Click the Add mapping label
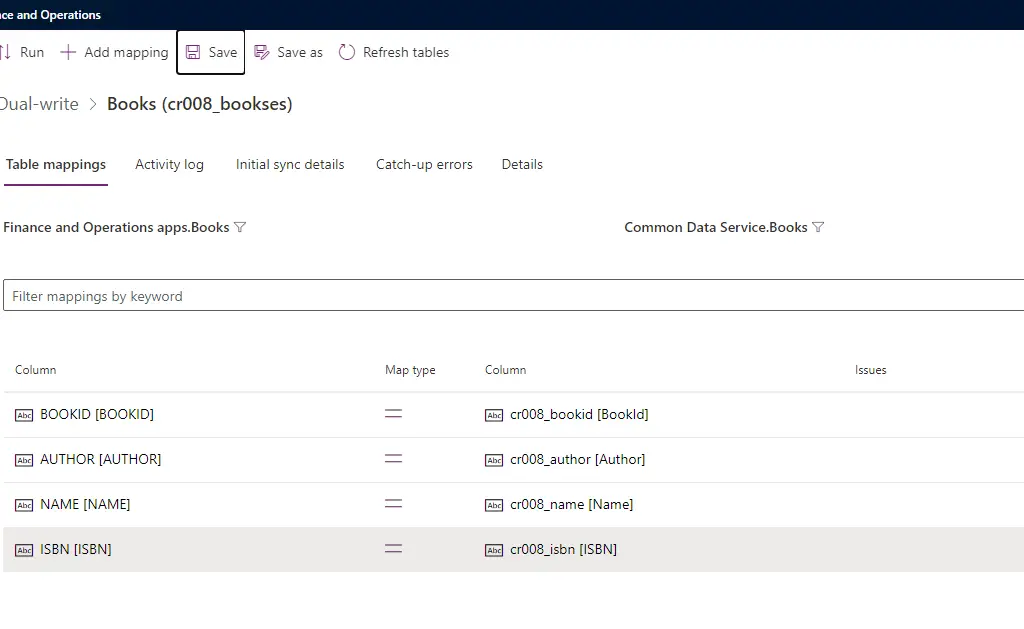Screen dimensions: 1024x629 (126, 52)
